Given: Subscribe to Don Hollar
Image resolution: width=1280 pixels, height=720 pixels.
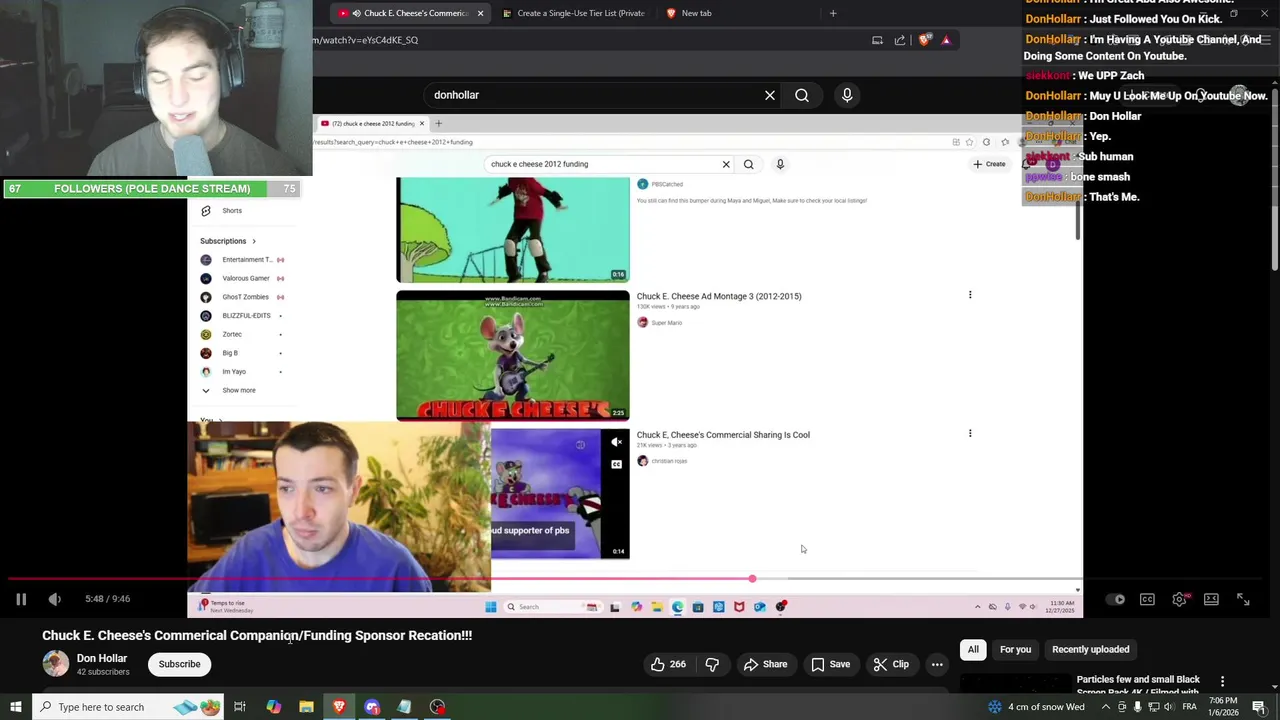Looking at the screenshot, I should click(x=179, y=664).
